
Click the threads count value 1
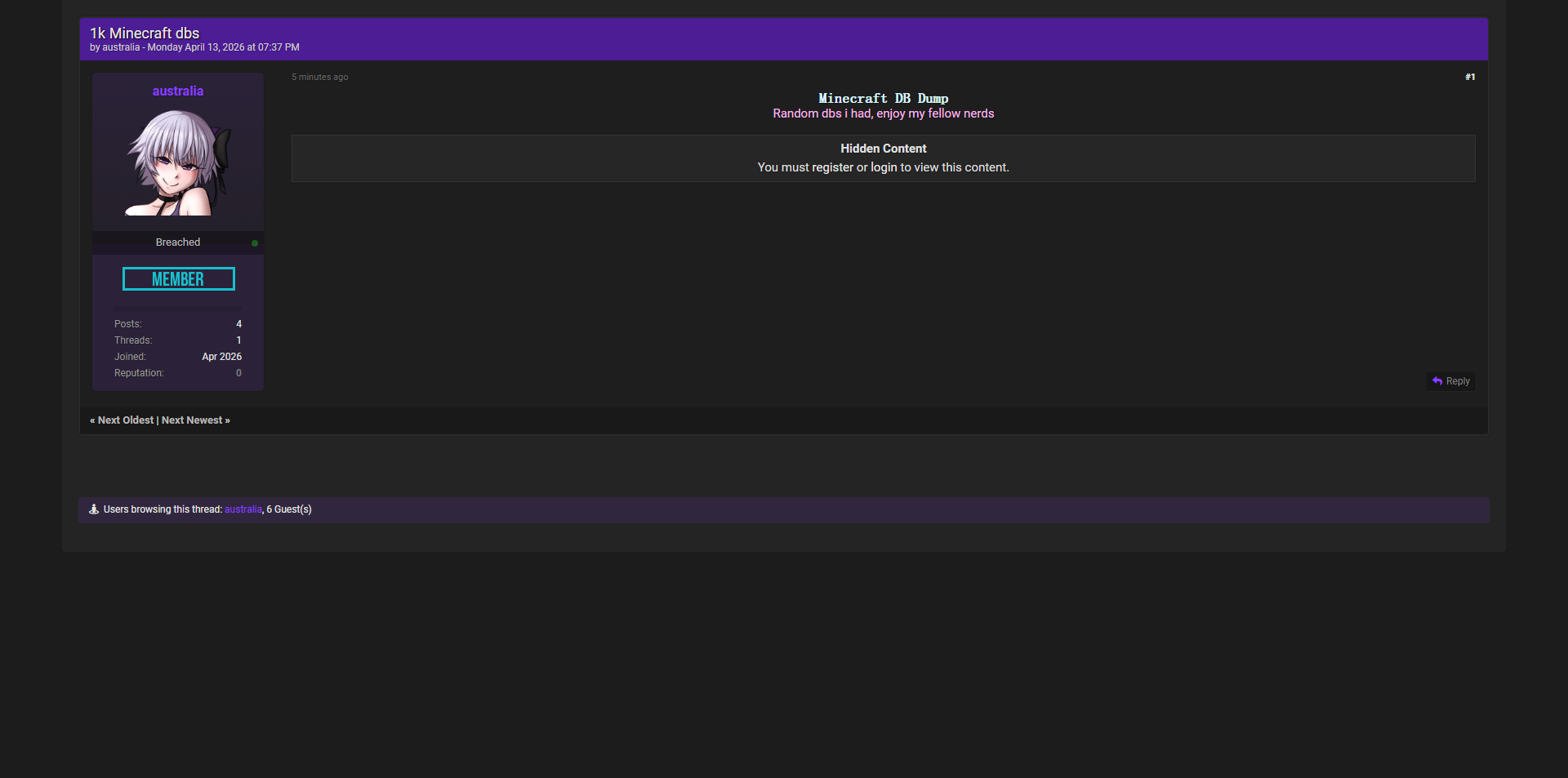pyautogui.click(x=238, y=340)
